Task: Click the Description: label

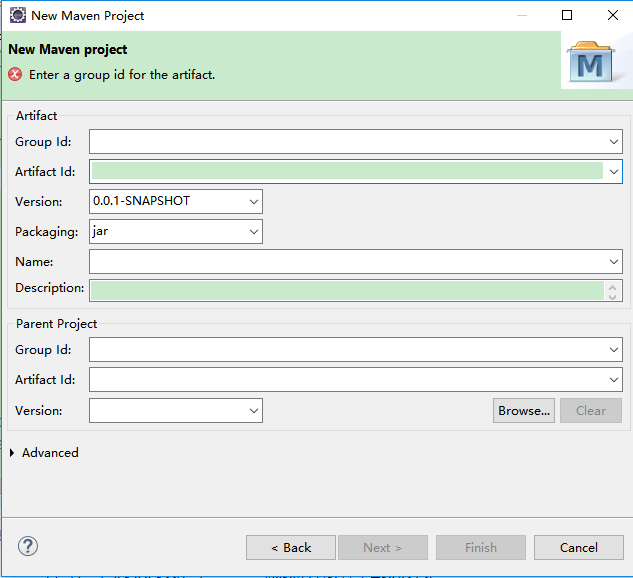Action: pos(50,288)
